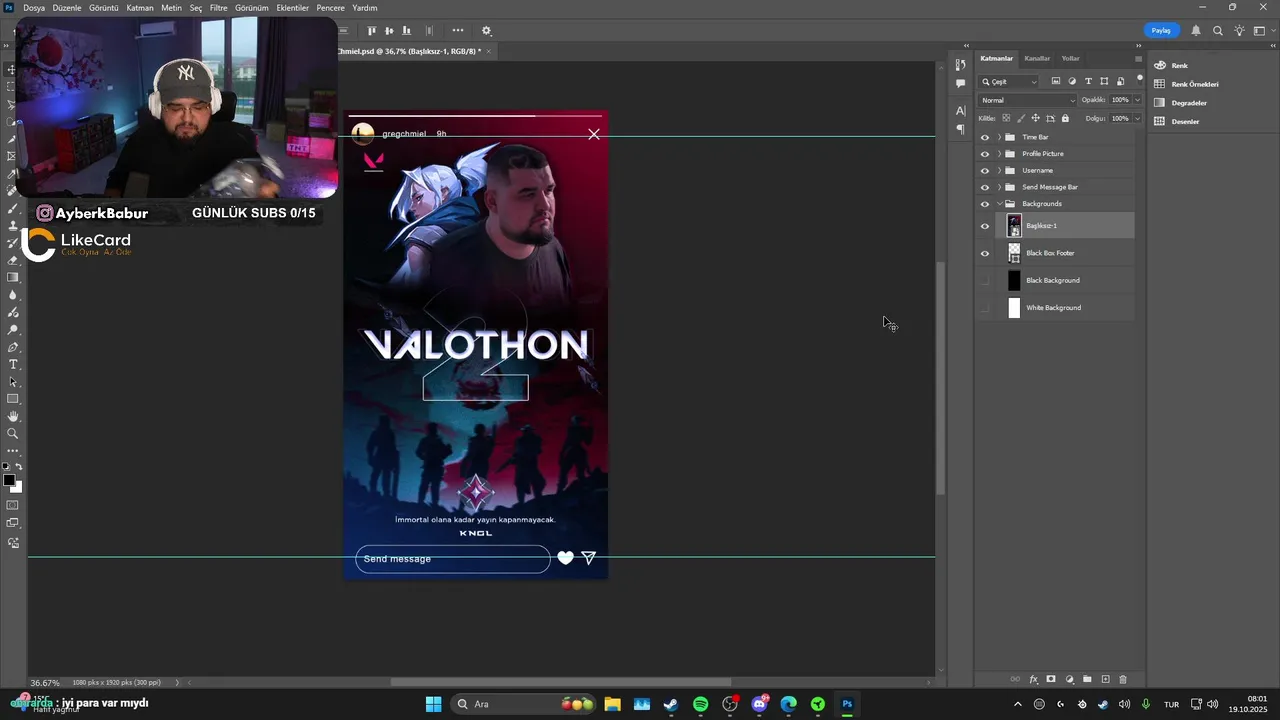Expand the Time Bar group

click(x=999, y=137)
